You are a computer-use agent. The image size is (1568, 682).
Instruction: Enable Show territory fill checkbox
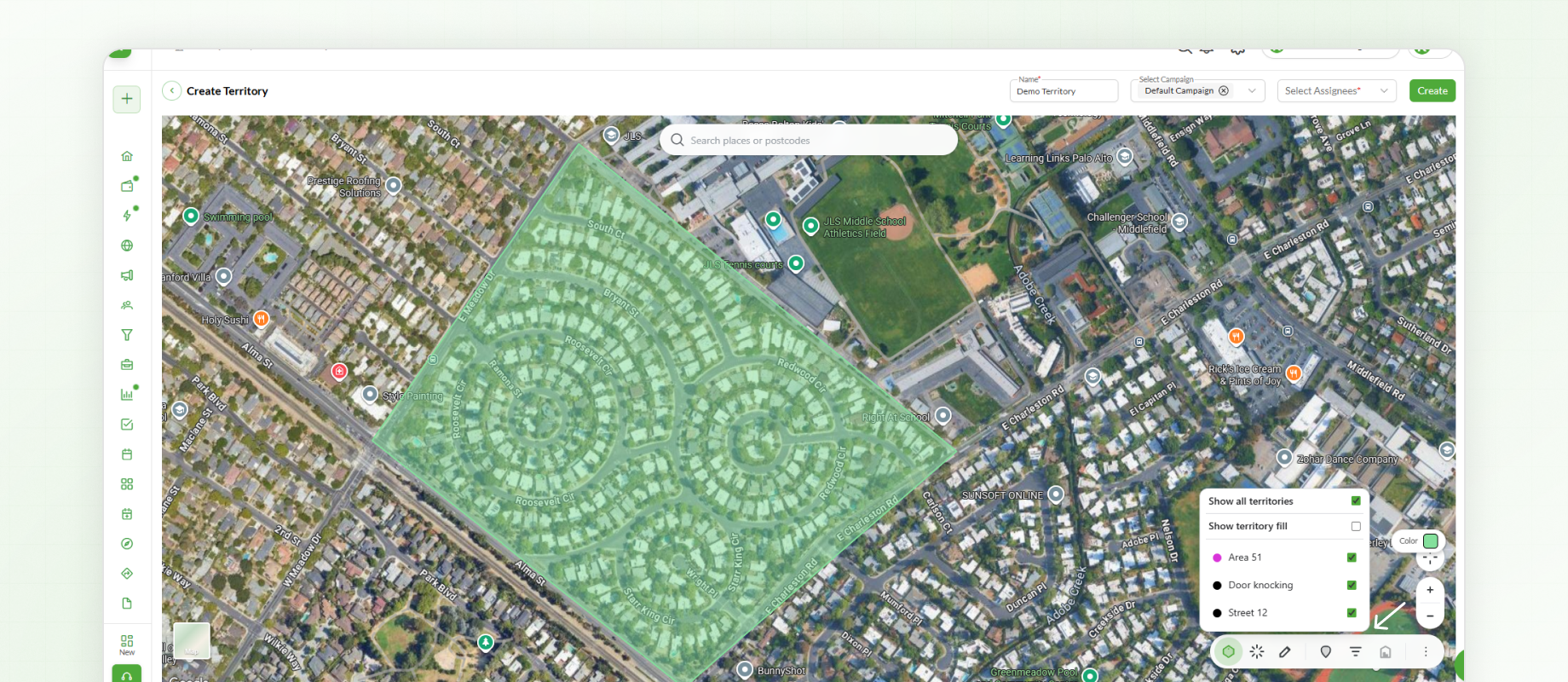[x=1356, y=526]
